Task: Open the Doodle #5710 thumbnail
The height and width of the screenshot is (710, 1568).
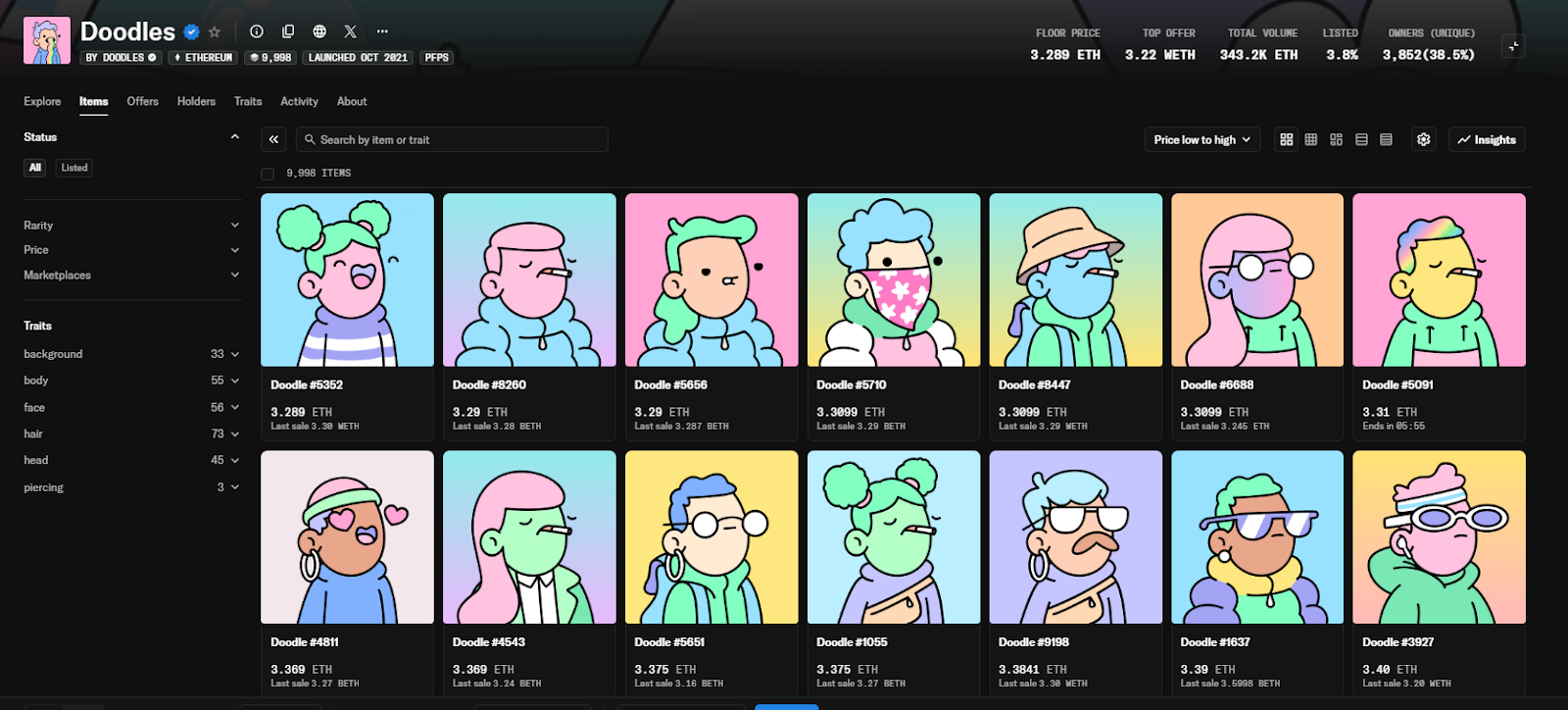Action: 894,280
